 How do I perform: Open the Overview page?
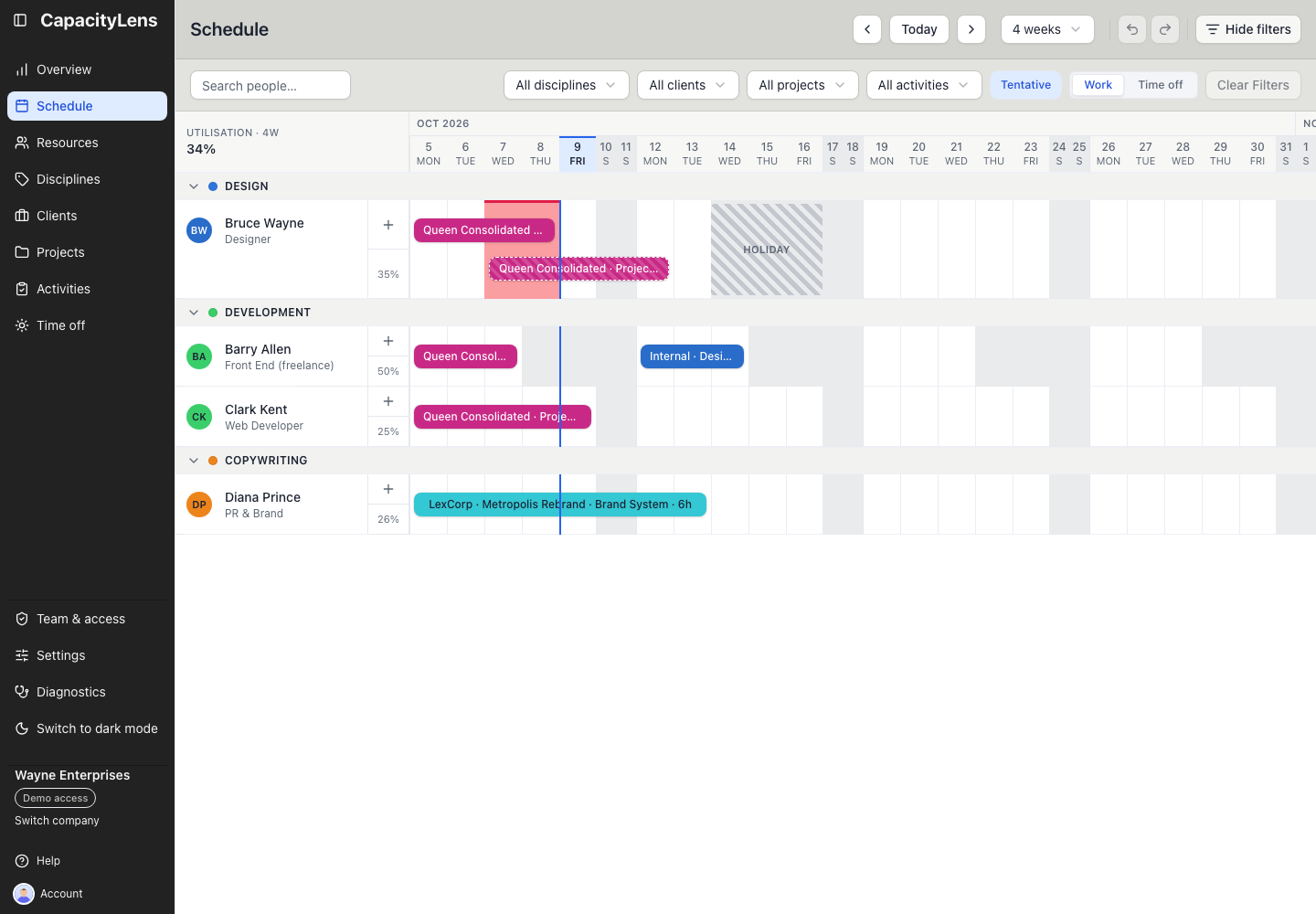click(x=87, y=69)
